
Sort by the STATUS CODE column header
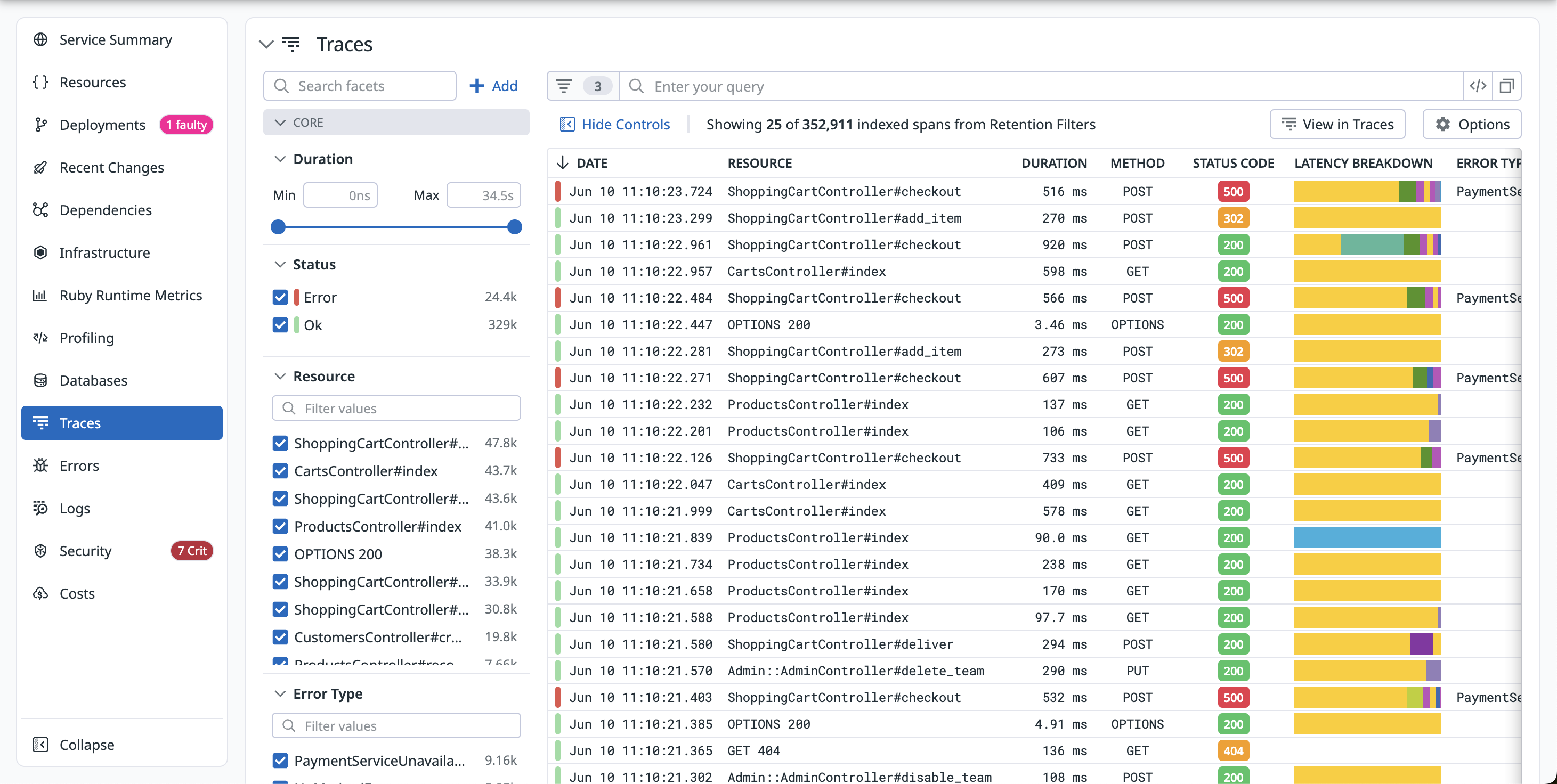click(1232, 163)
